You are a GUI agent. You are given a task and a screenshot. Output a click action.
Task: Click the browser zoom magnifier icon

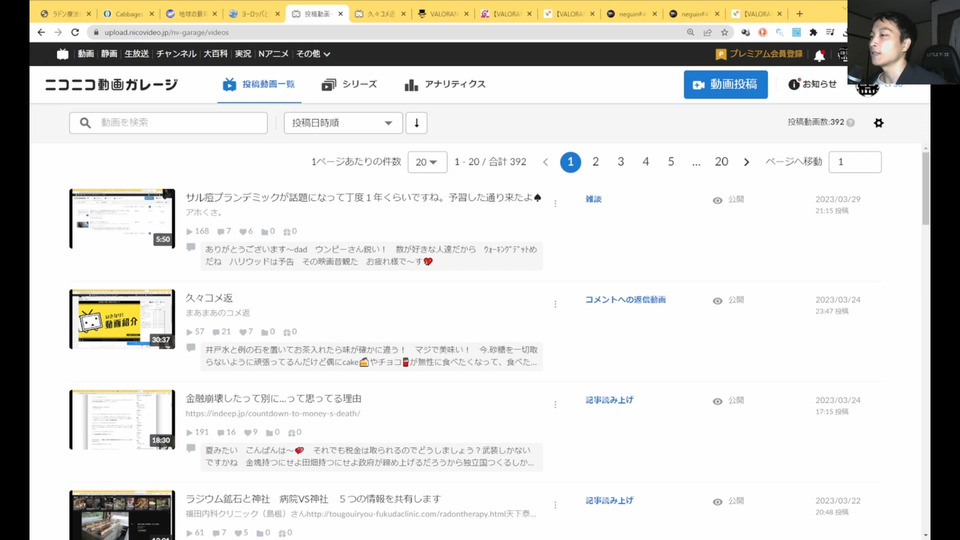point(690,32)
